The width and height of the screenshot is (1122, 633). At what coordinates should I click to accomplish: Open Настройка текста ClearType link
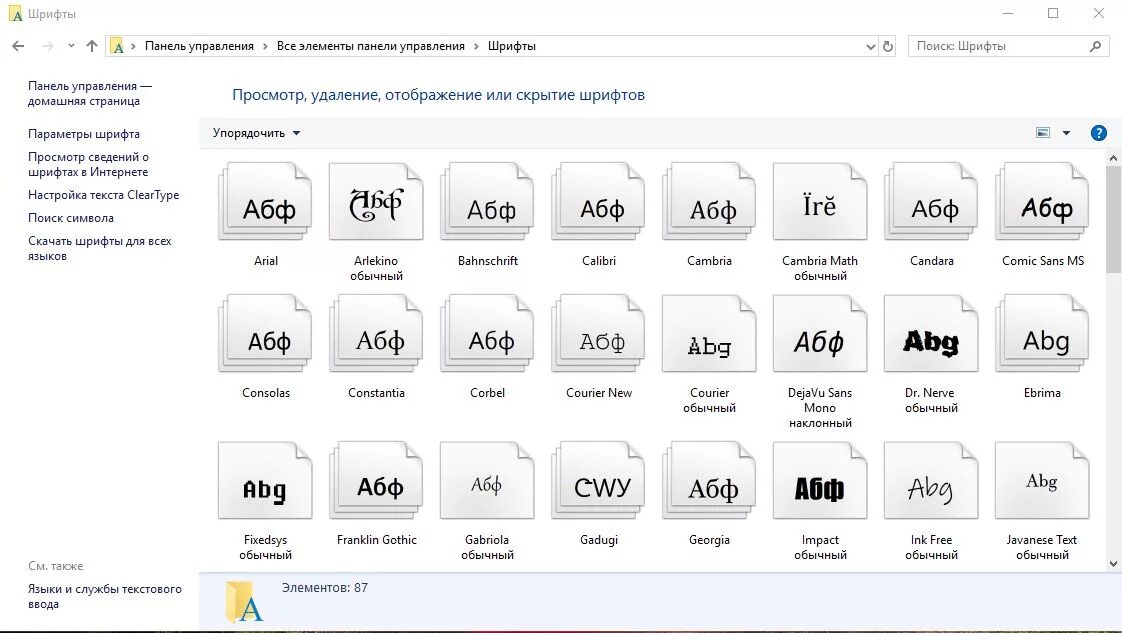(x=104, y=195)
